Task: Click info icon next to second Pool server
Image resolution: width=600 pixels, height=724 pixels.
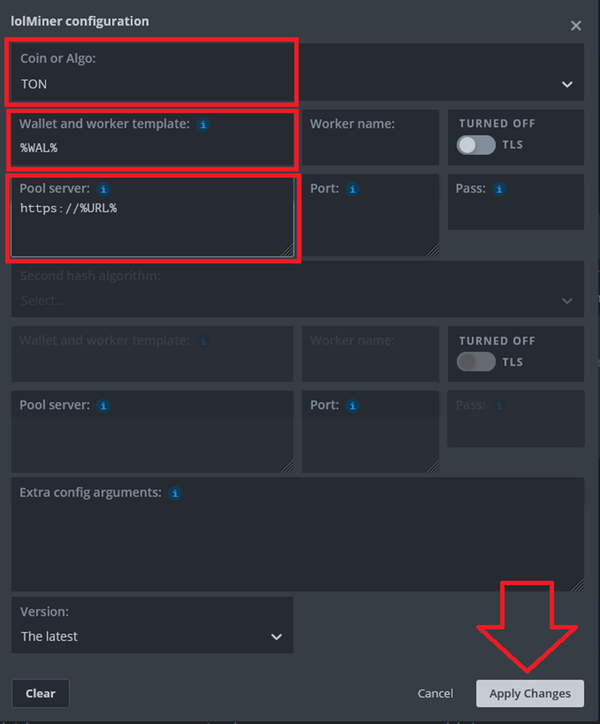Action: click(x=103, y=405)
